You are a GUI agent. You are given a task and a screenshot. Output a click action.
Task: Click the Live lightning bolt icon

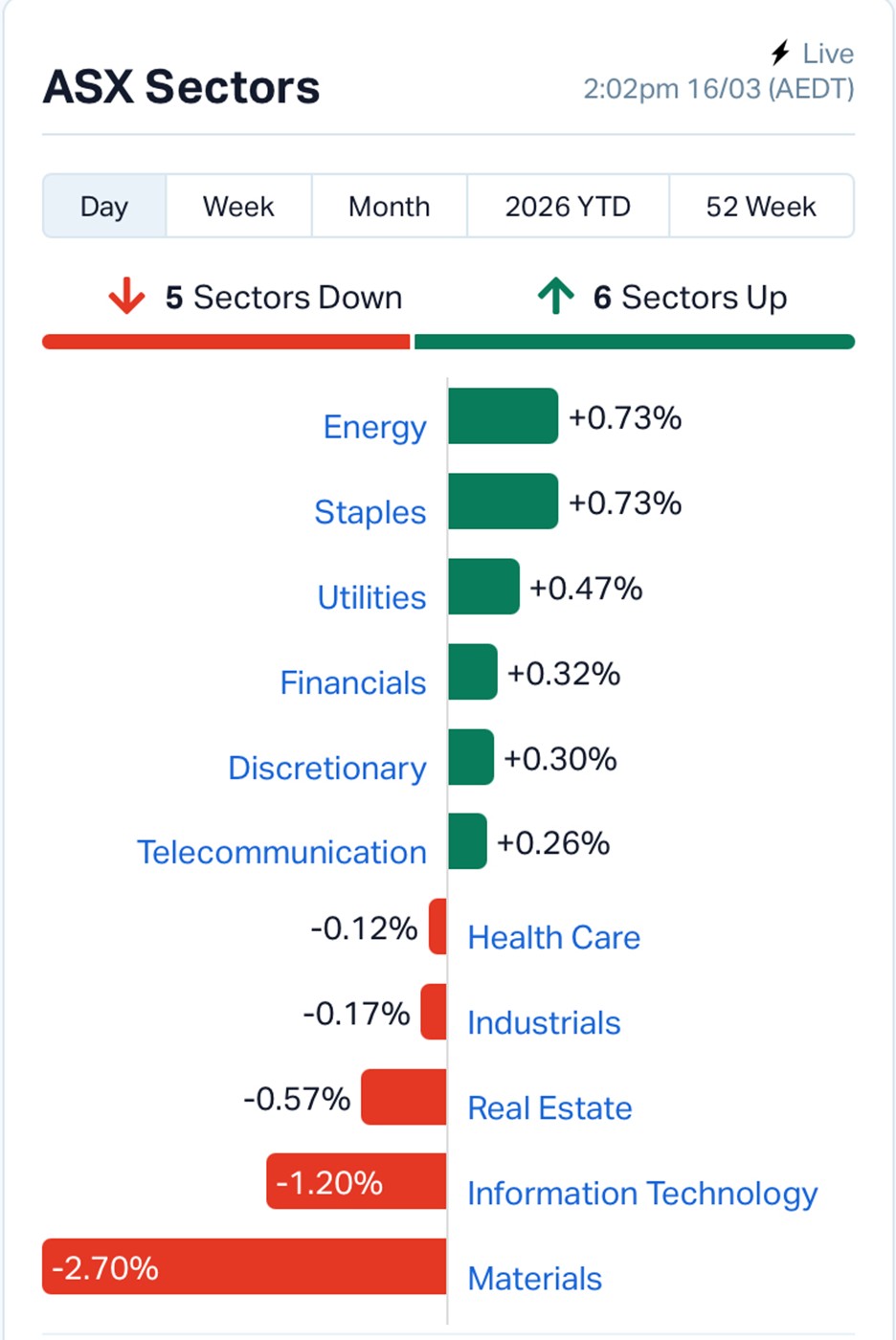(780, 53)
